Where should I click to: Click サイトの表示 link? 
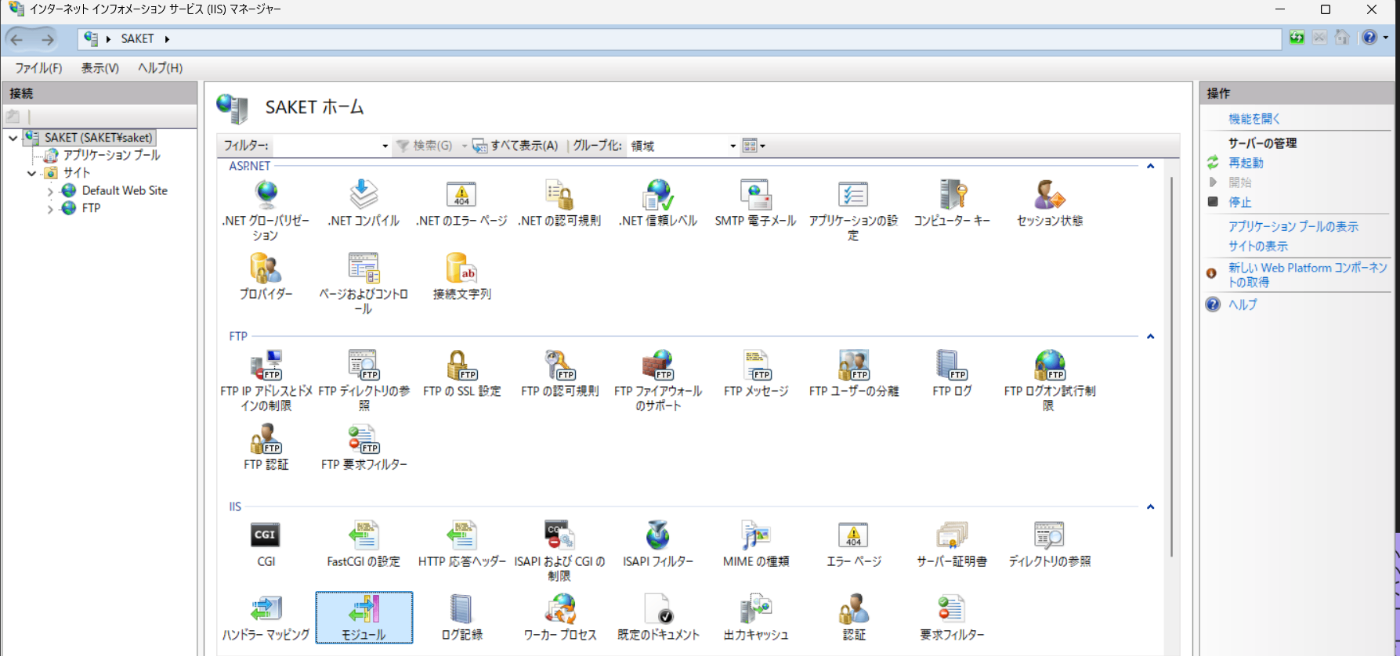(1258, 246)
